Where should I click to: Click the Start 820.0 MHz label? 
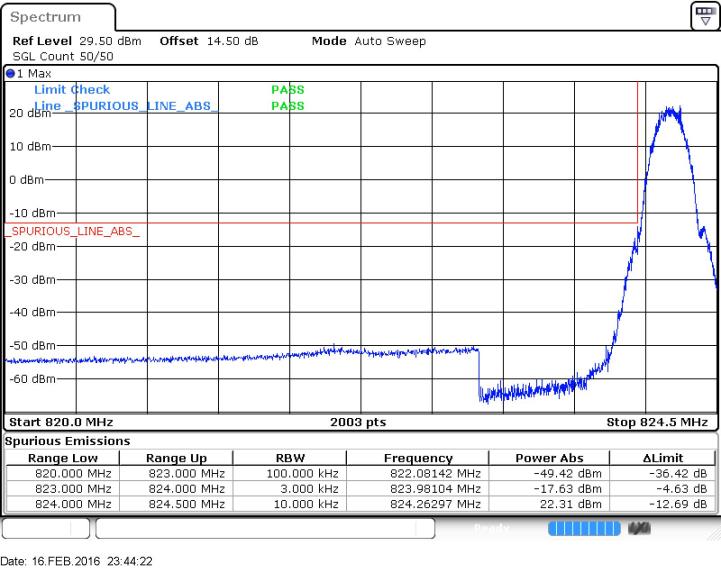[61, 422]
